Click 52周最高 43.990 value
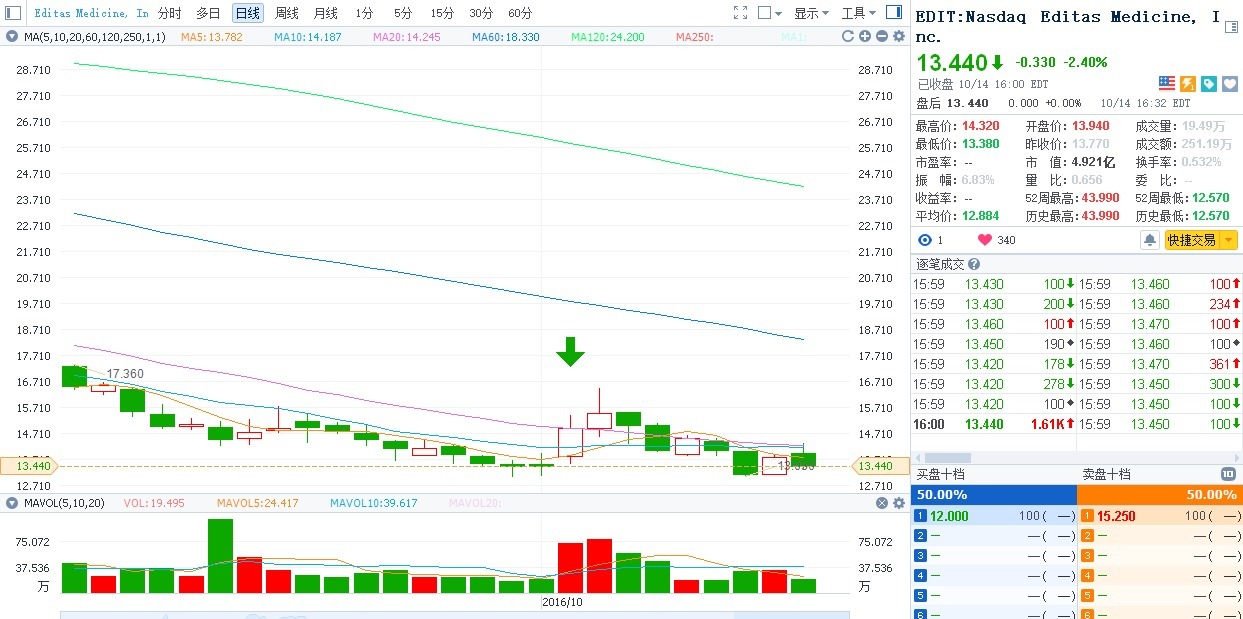 [x=1100, y=198]
